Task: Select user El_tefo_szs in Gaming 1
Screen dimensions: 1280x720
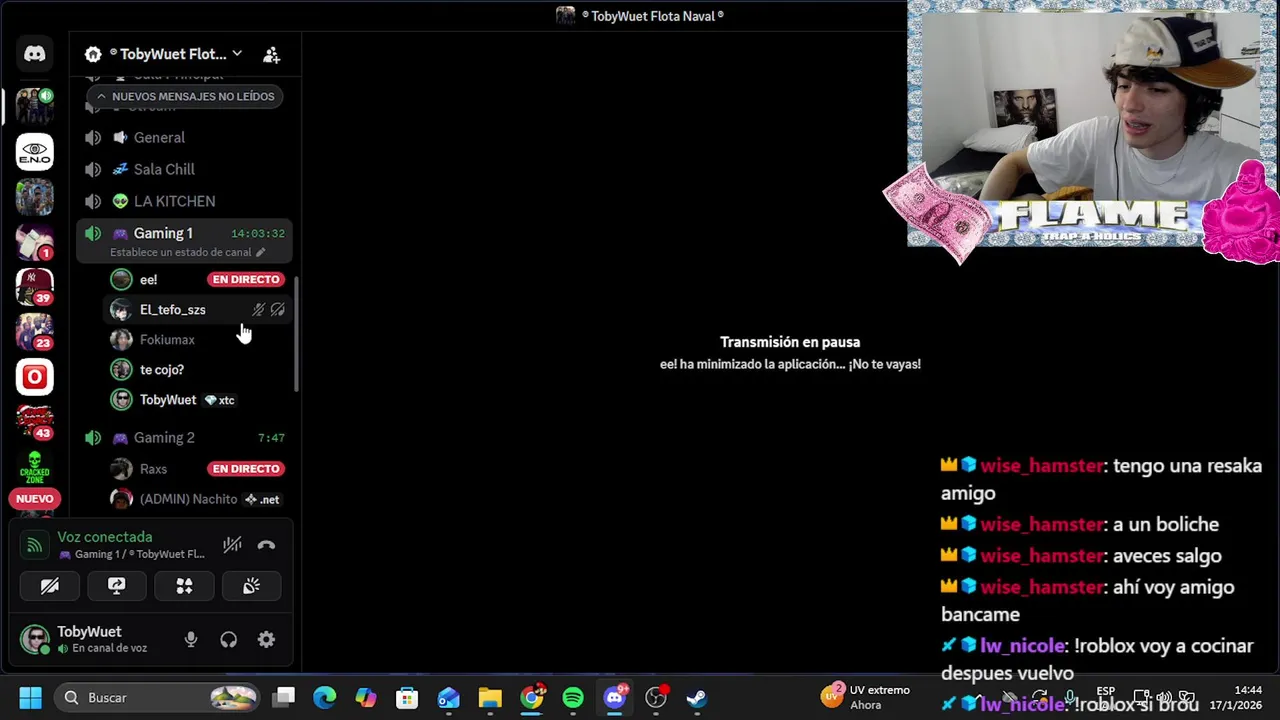Action: point(198,310)
